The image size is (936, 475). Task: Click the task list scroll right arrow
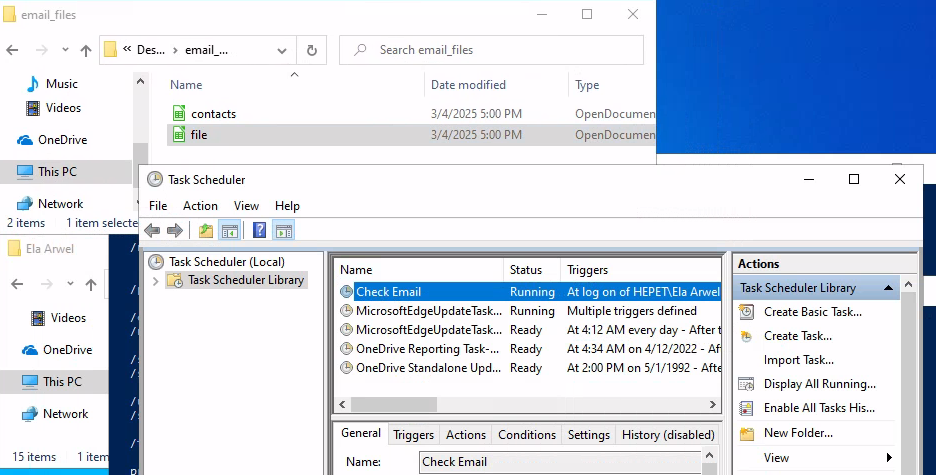pyautogui.click(x=713, y=405)
